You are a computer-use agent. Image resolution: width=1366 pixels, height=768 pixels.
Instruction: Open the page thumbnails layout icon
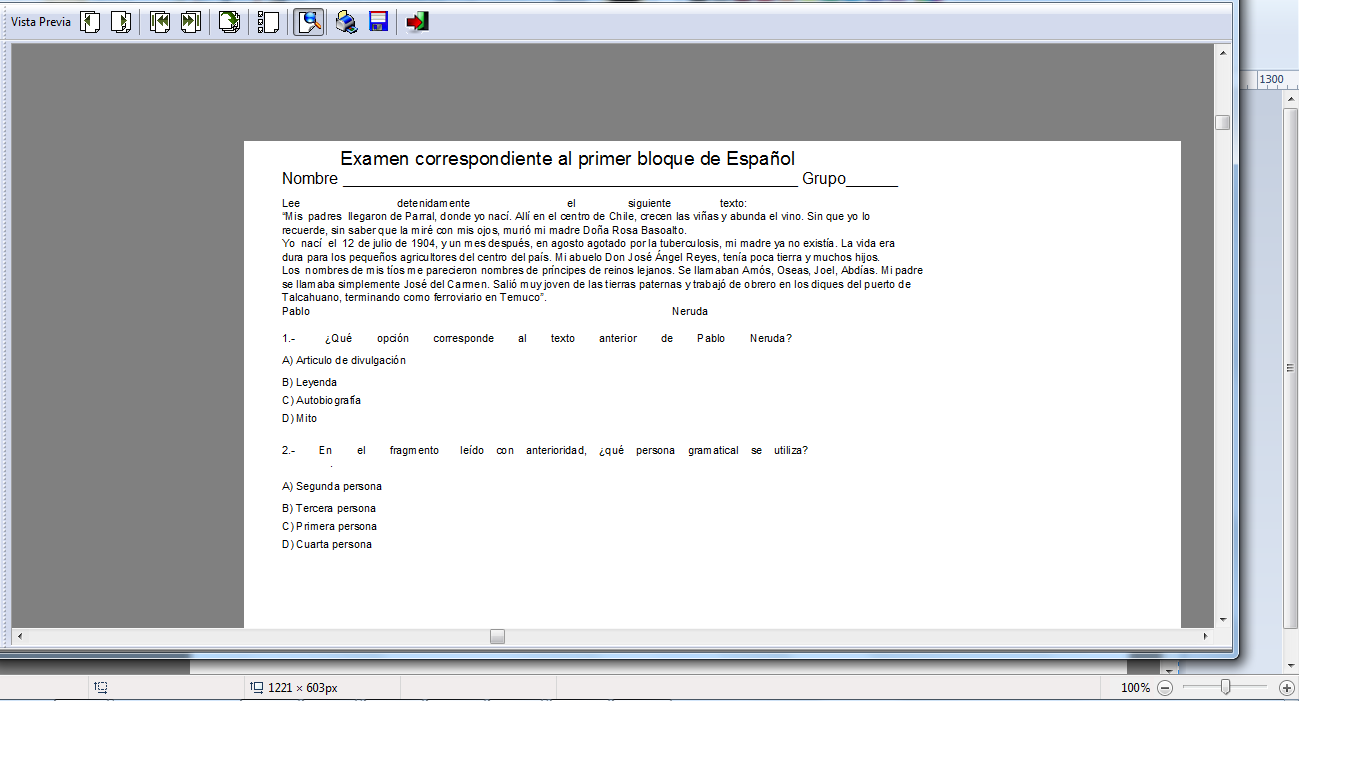tap(268, 22)
